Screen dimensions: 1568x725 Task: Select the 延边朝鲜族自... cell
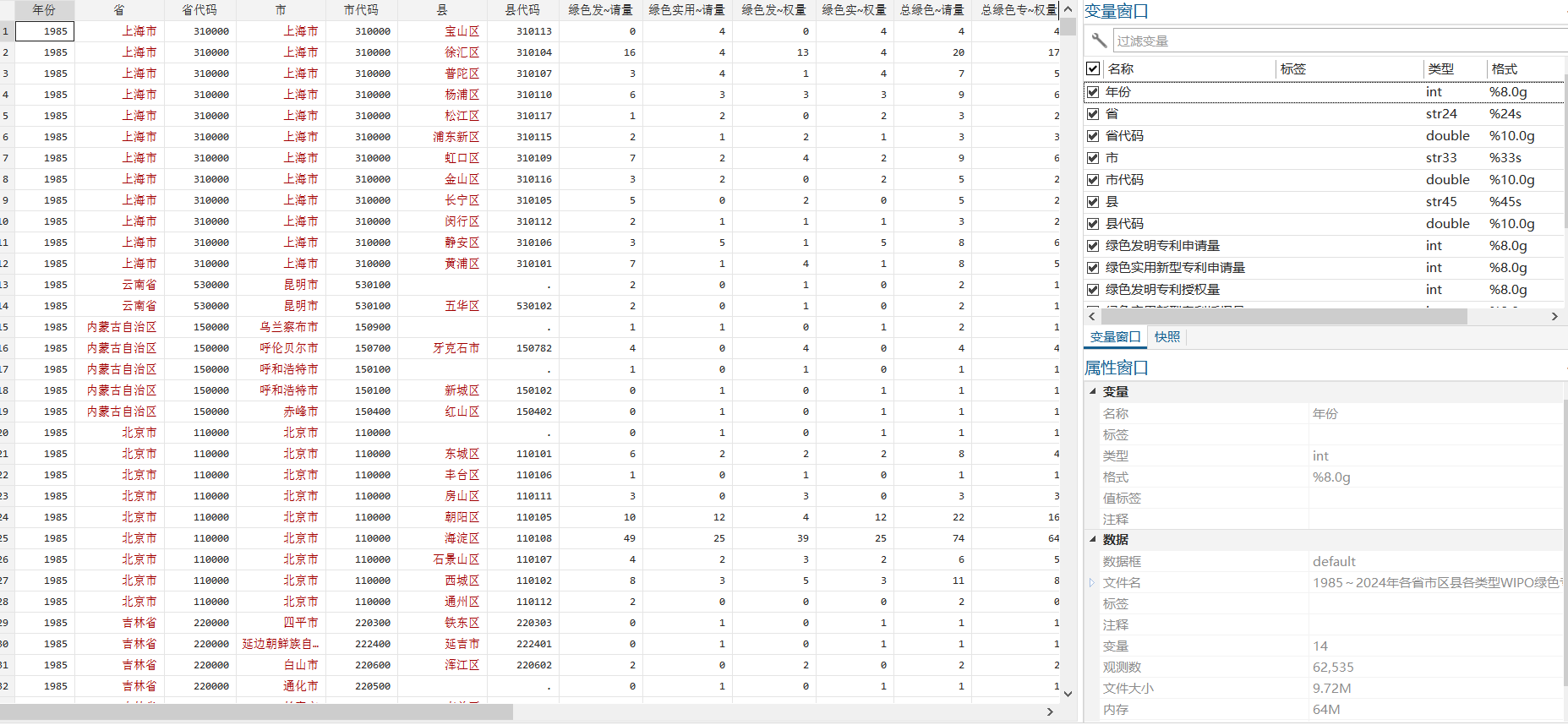[x=281, y=644]
